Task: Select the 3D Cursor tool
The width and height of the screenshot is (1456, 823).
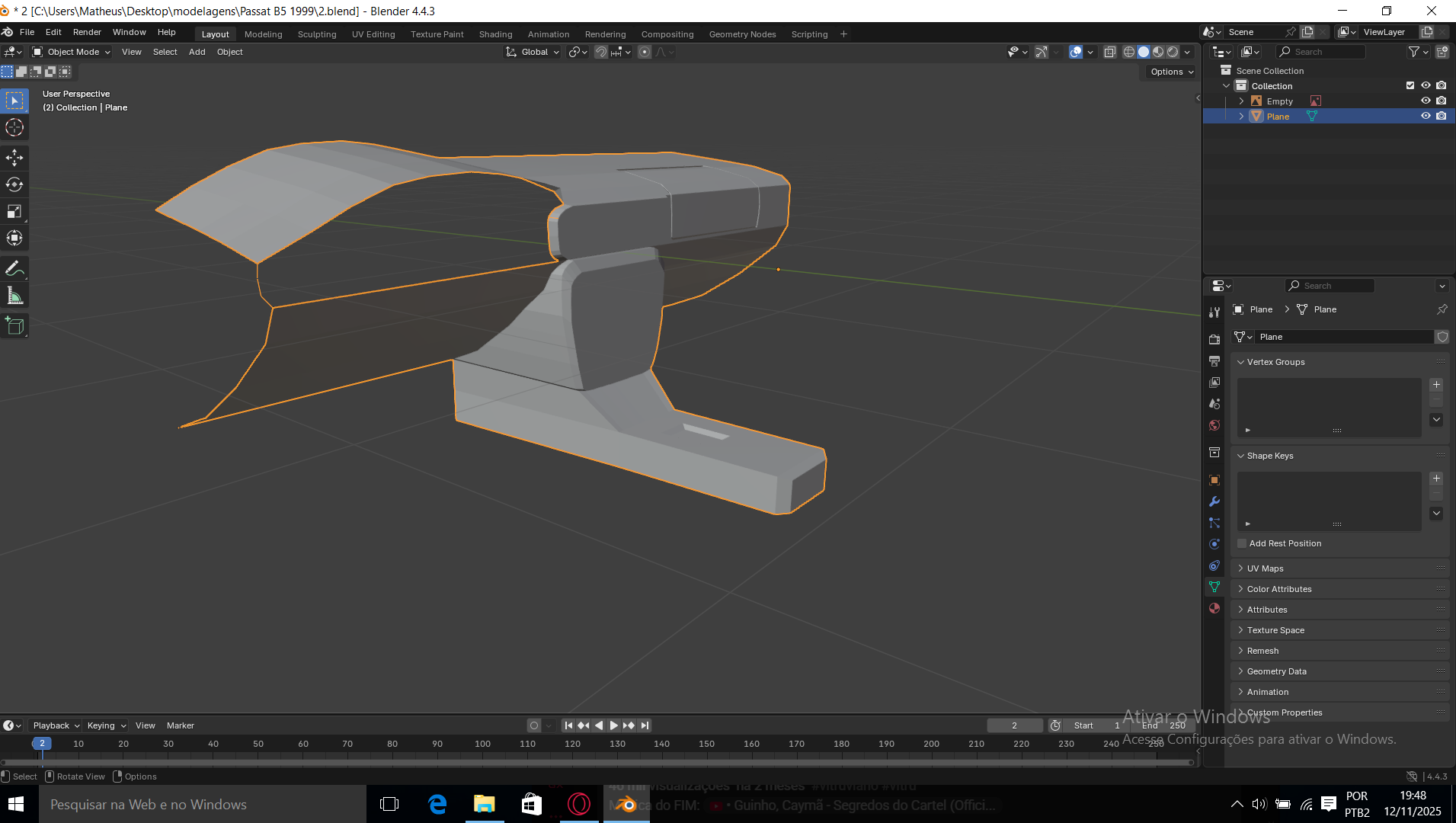Action: (14, 127)
